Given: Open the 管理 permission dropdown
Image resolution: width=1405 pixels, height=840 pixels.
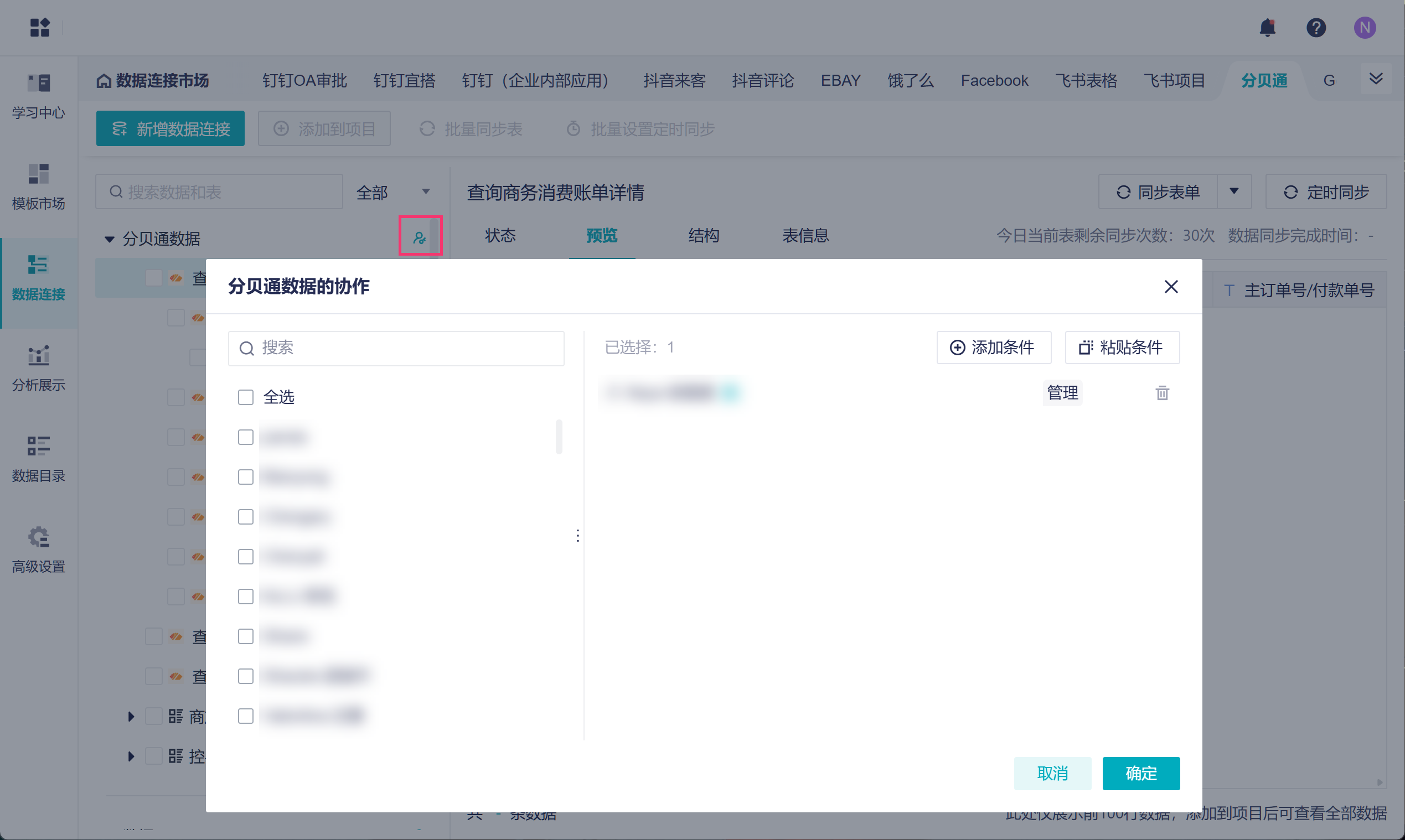Looking at the screenshot, I should [x=1062, y=393].
